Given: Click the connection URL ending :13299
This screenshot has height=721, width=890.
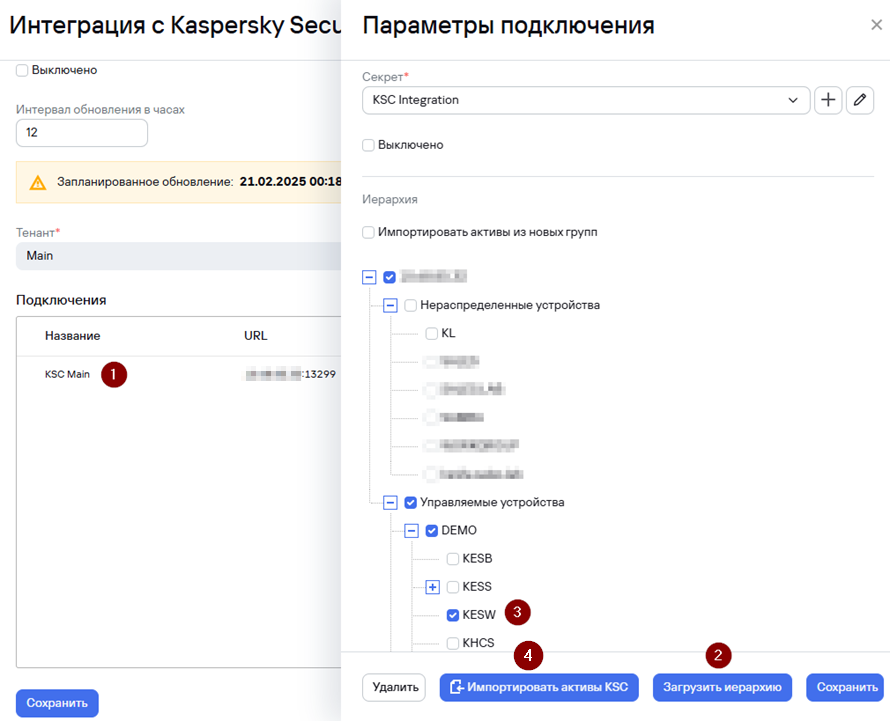Looking at the screenshot, I should [291, 375].
